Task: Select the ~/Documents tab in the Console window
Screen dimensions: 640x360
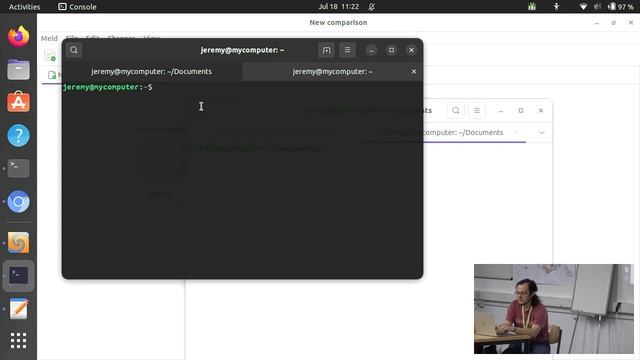Action: pyautogui.click(x=463, y=133)
